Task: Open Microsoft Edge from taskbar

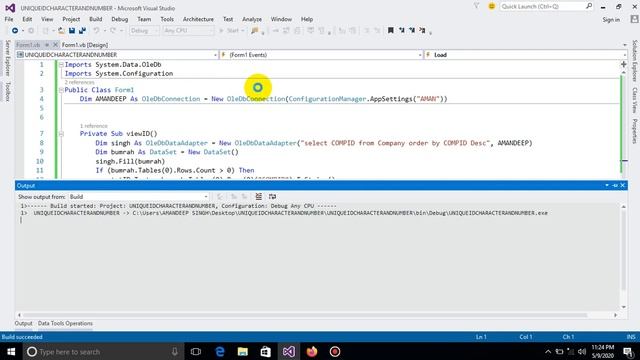Action: coord(220,351)
